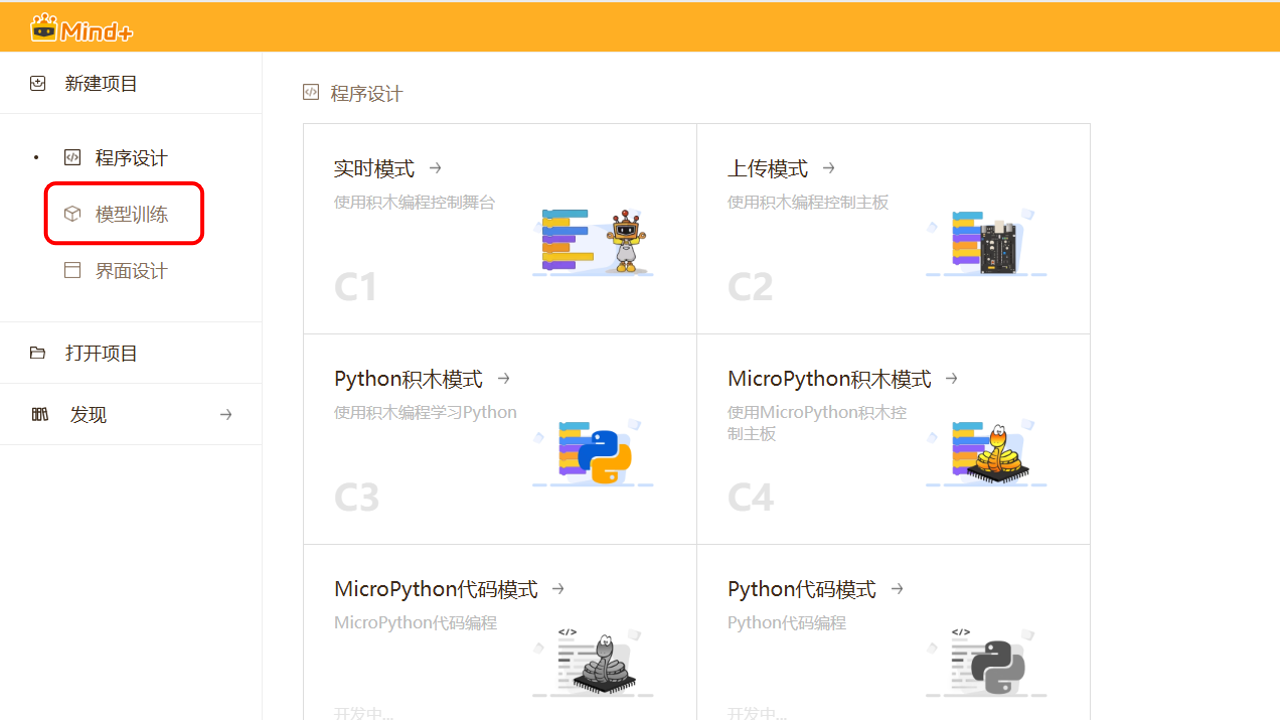
Task: Click the 打开项目 folder icon
Action: (38, 353)
